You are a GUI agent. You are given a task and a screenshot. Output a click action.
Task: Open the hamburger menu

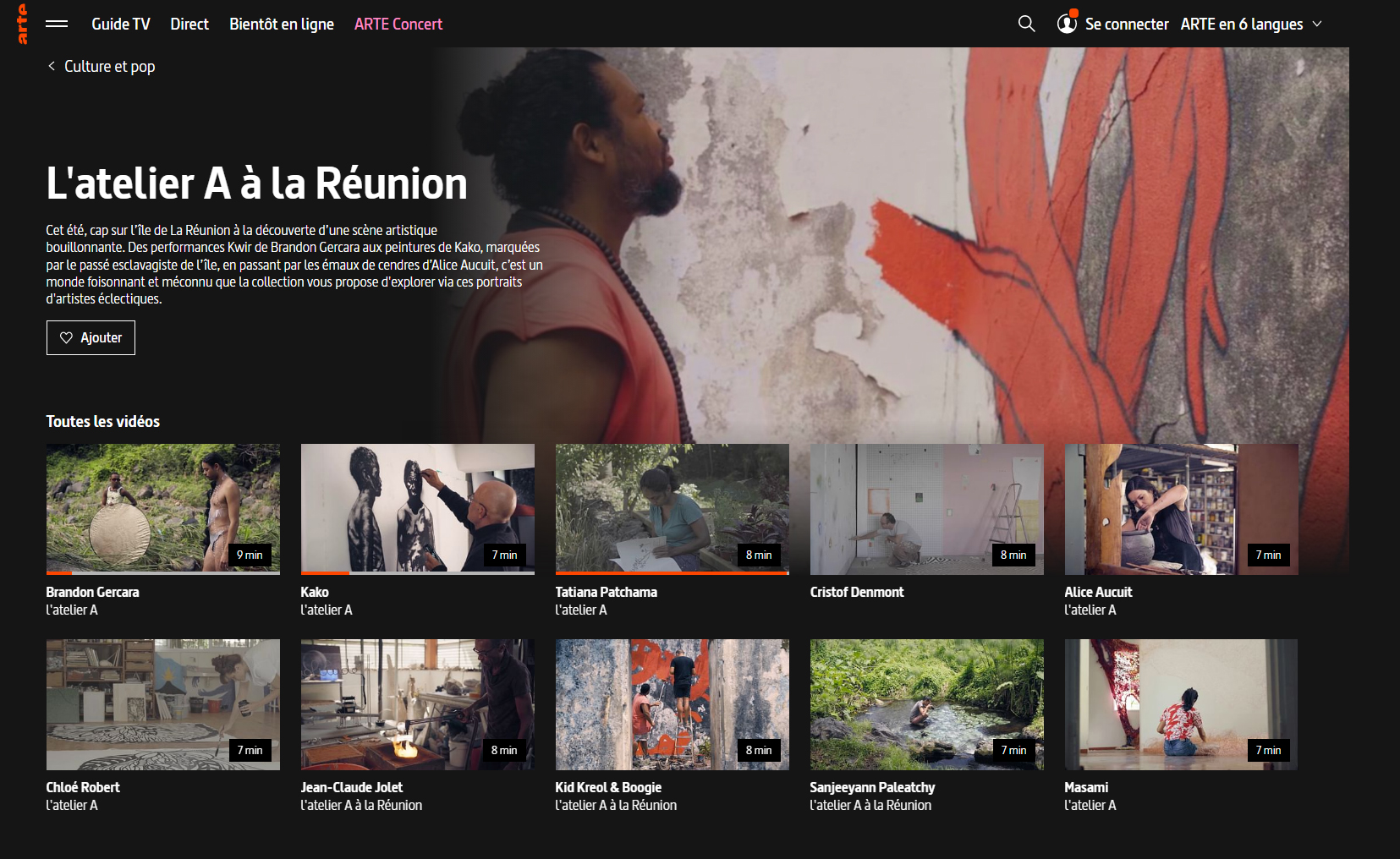pyautogui.click(x=57, y=24)
